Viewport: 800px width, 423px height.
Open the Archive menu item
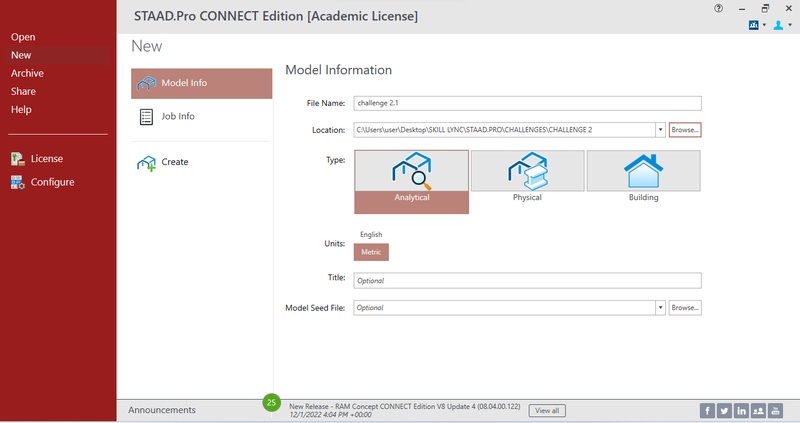(27, 73)
